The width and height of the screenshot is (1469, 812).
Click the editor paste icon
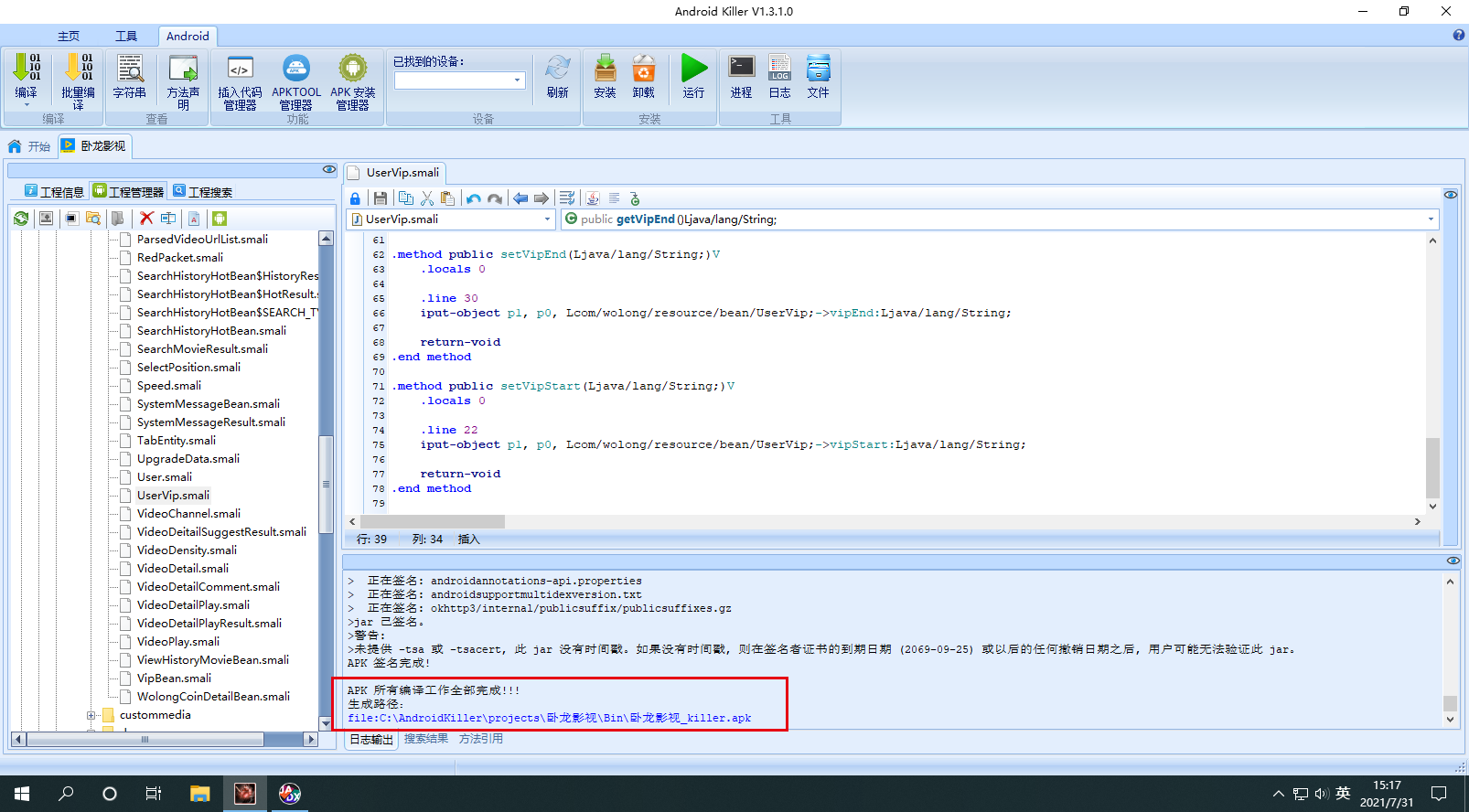[447, 198]
